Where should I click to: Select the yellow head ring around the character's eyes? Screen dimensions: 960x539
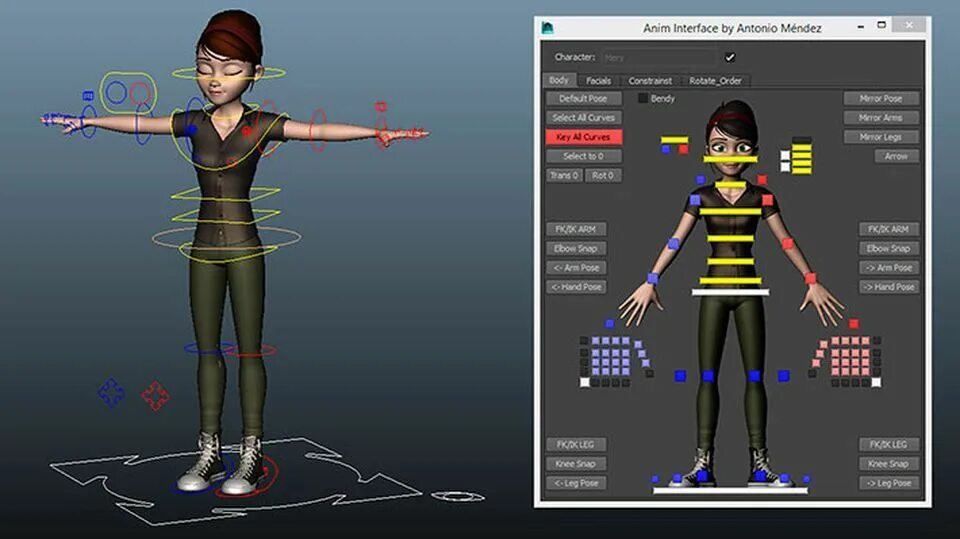coord(229,74)
